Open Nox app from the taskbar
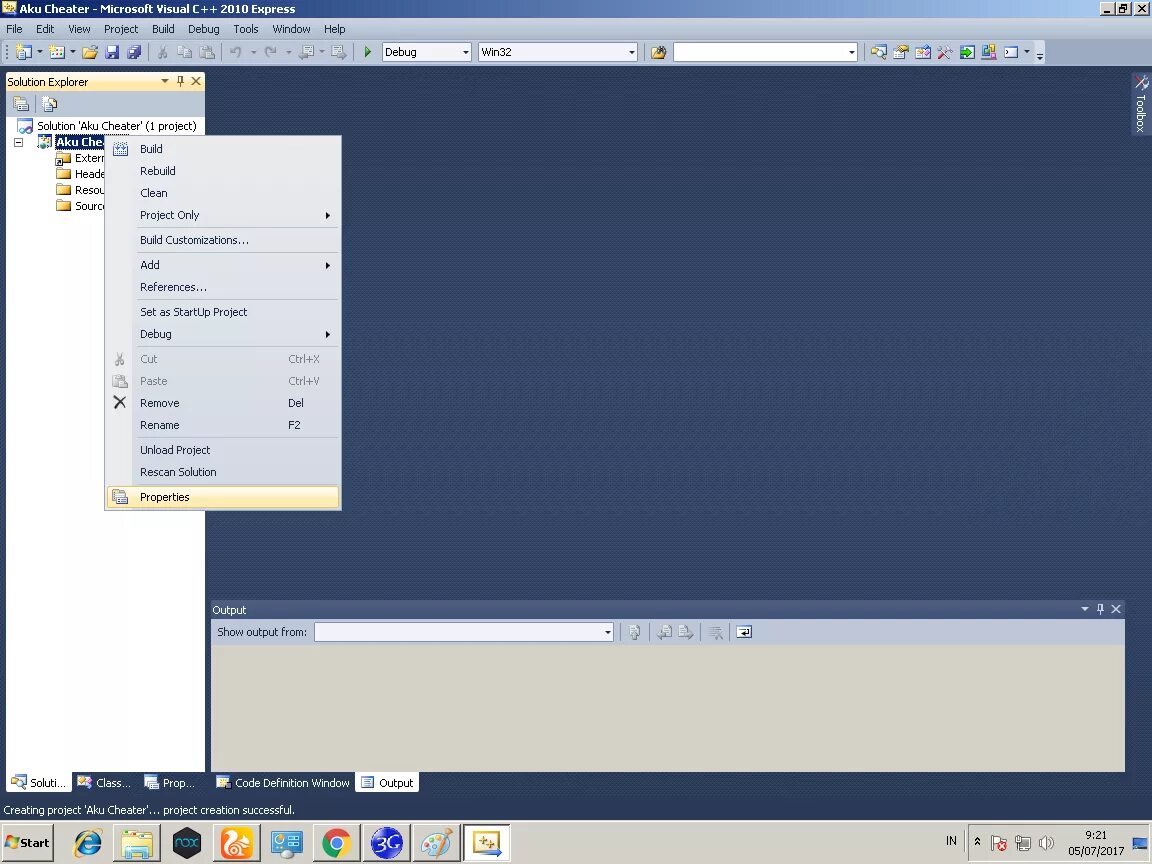Image resolution: width=1152 pixels, height=864 pixels. 187,843
